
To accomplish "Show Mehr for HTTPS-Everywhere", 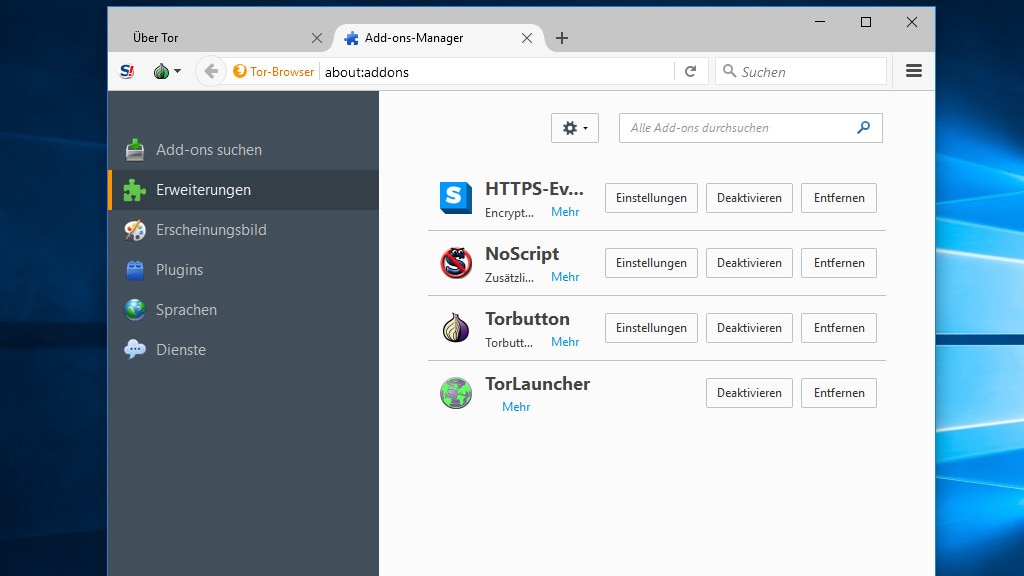I will [x=565, y=212].
